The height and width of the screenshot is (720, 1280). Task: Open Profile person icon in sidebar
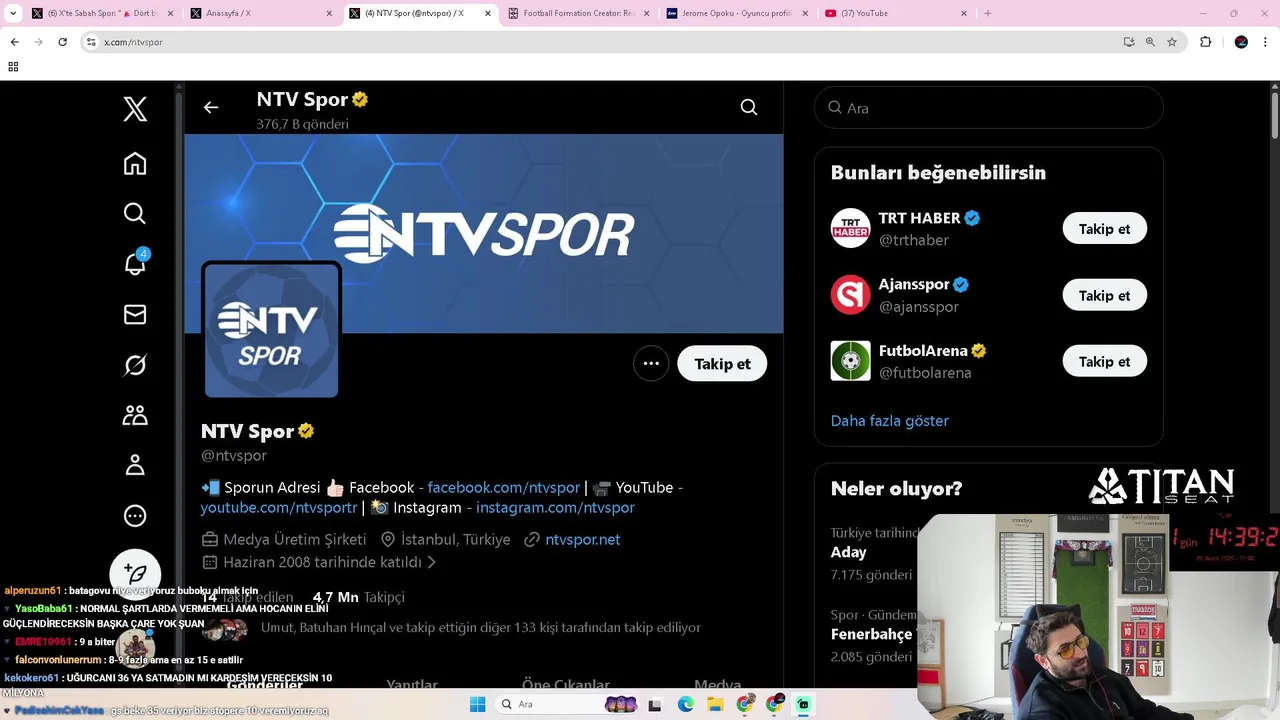coord(135,465)
